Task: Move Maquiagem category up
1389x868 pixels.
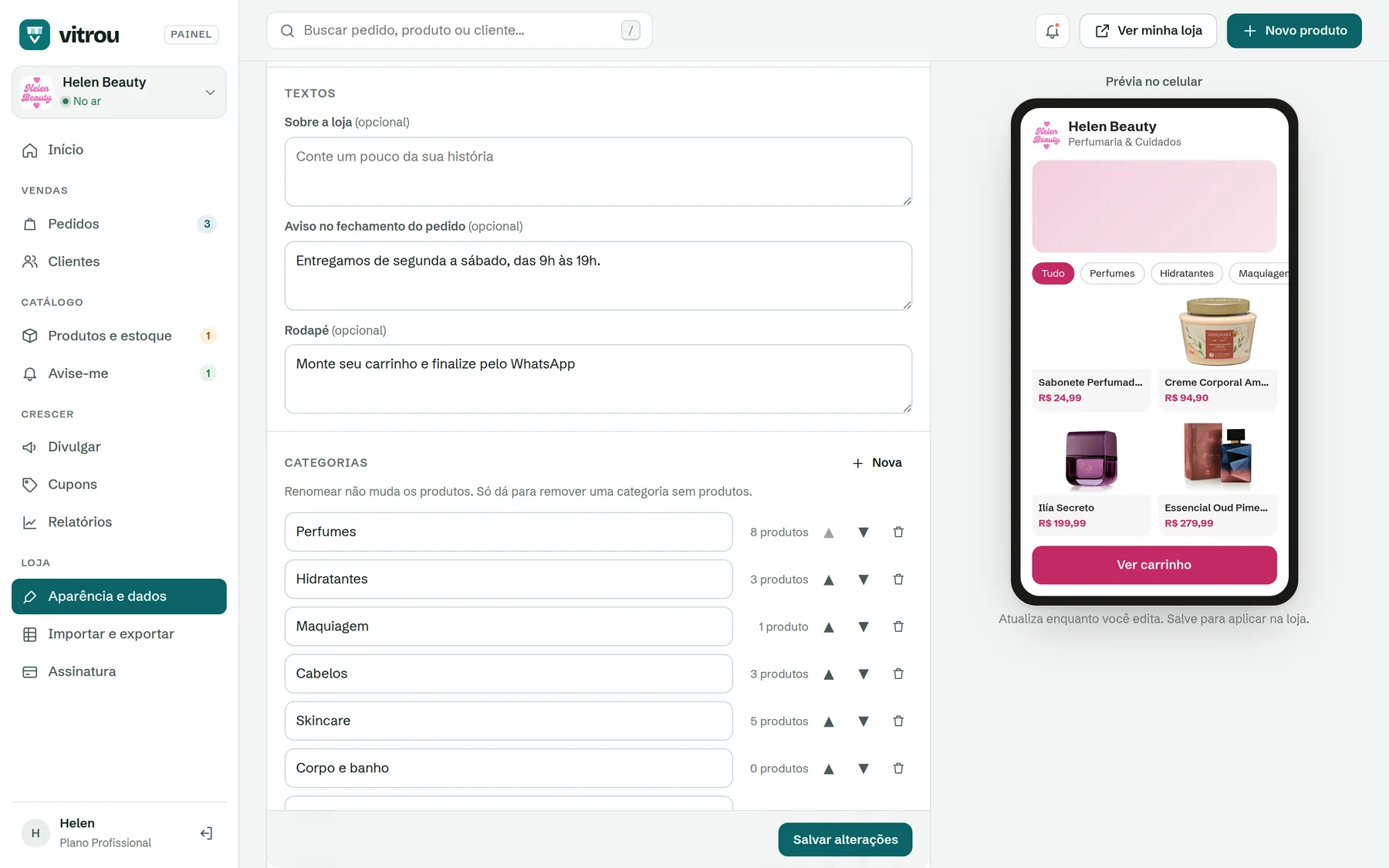Action: tap(829, 627)
